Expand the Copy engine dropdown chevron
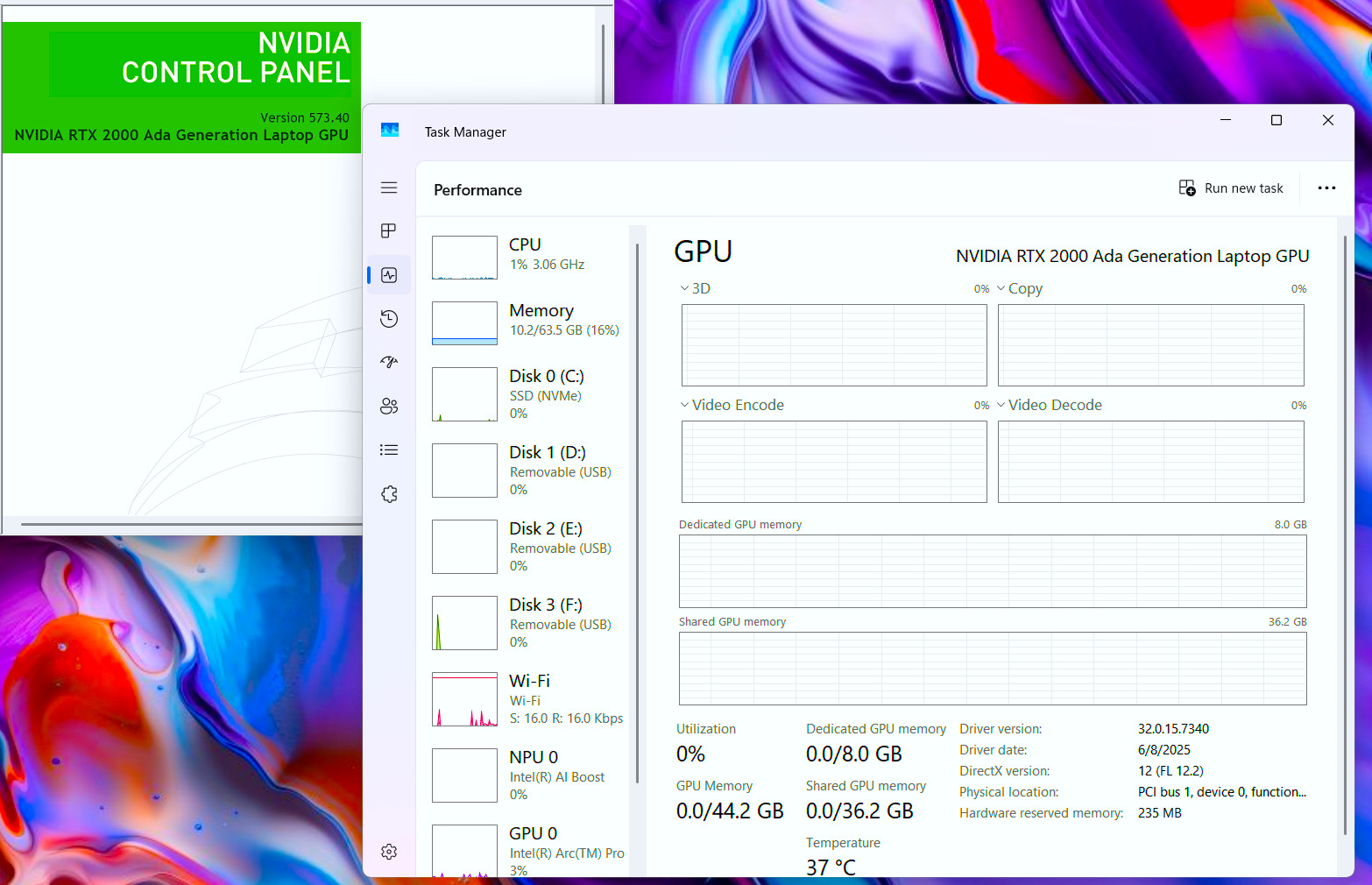Image resolution: width=1372 pixels, height=885 pixels. tap(1001, 288)
